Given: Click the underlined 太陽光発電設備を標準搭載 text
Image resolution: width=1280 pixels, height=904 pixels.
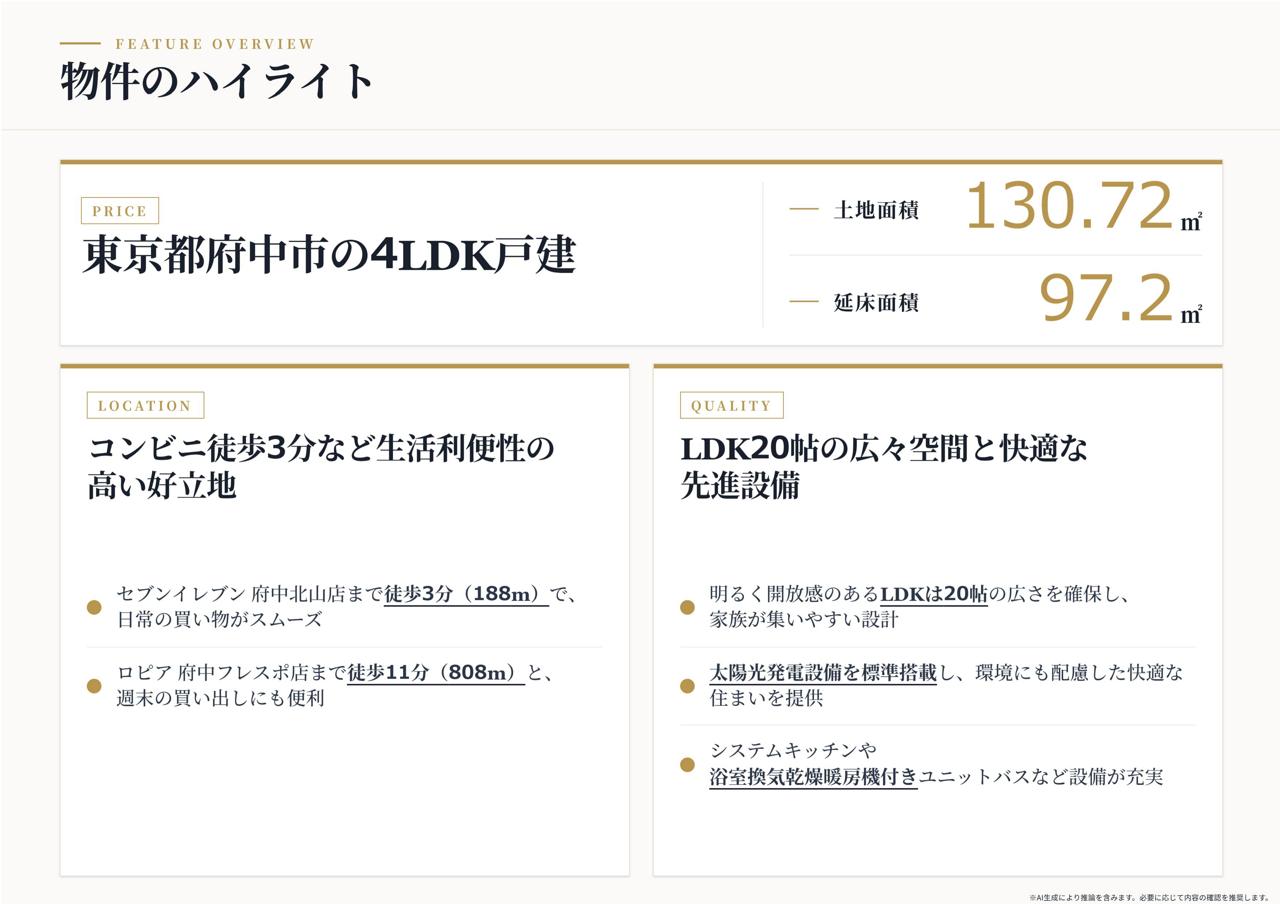Looking at the screenshot, I should [823, 673].
